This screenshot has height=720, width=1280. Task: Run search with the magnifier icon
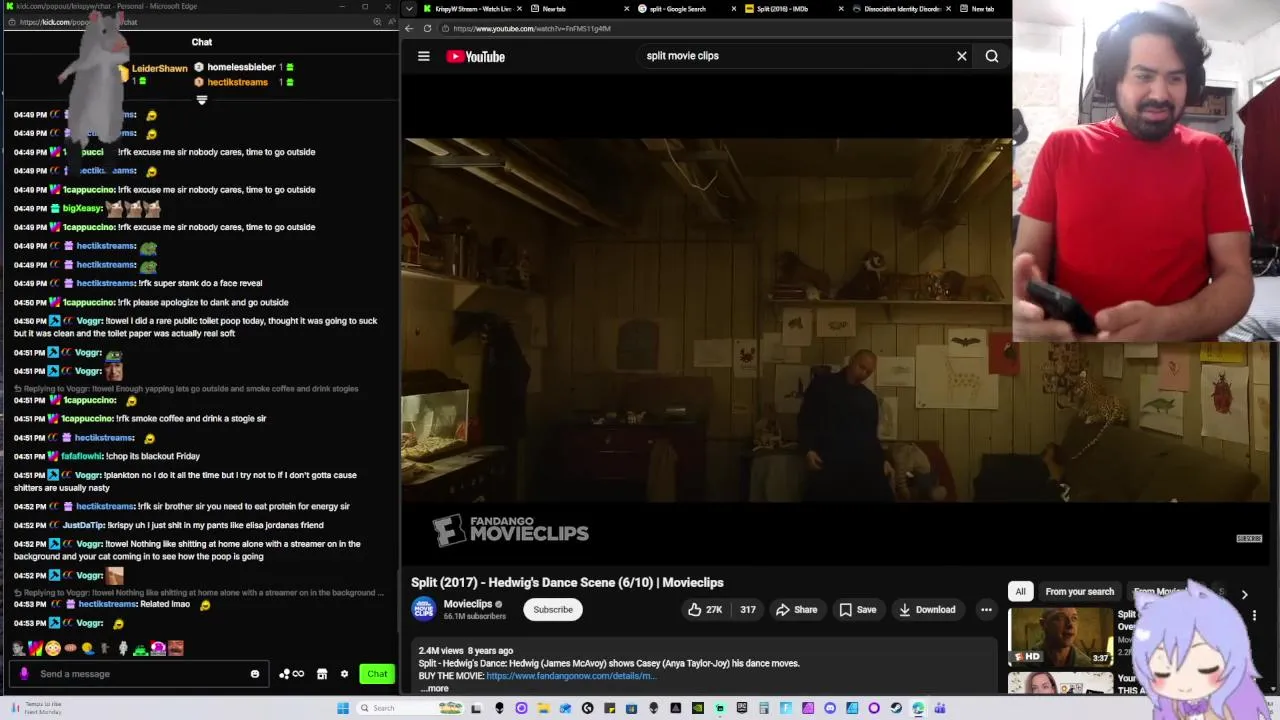click(x=992, y=56)
